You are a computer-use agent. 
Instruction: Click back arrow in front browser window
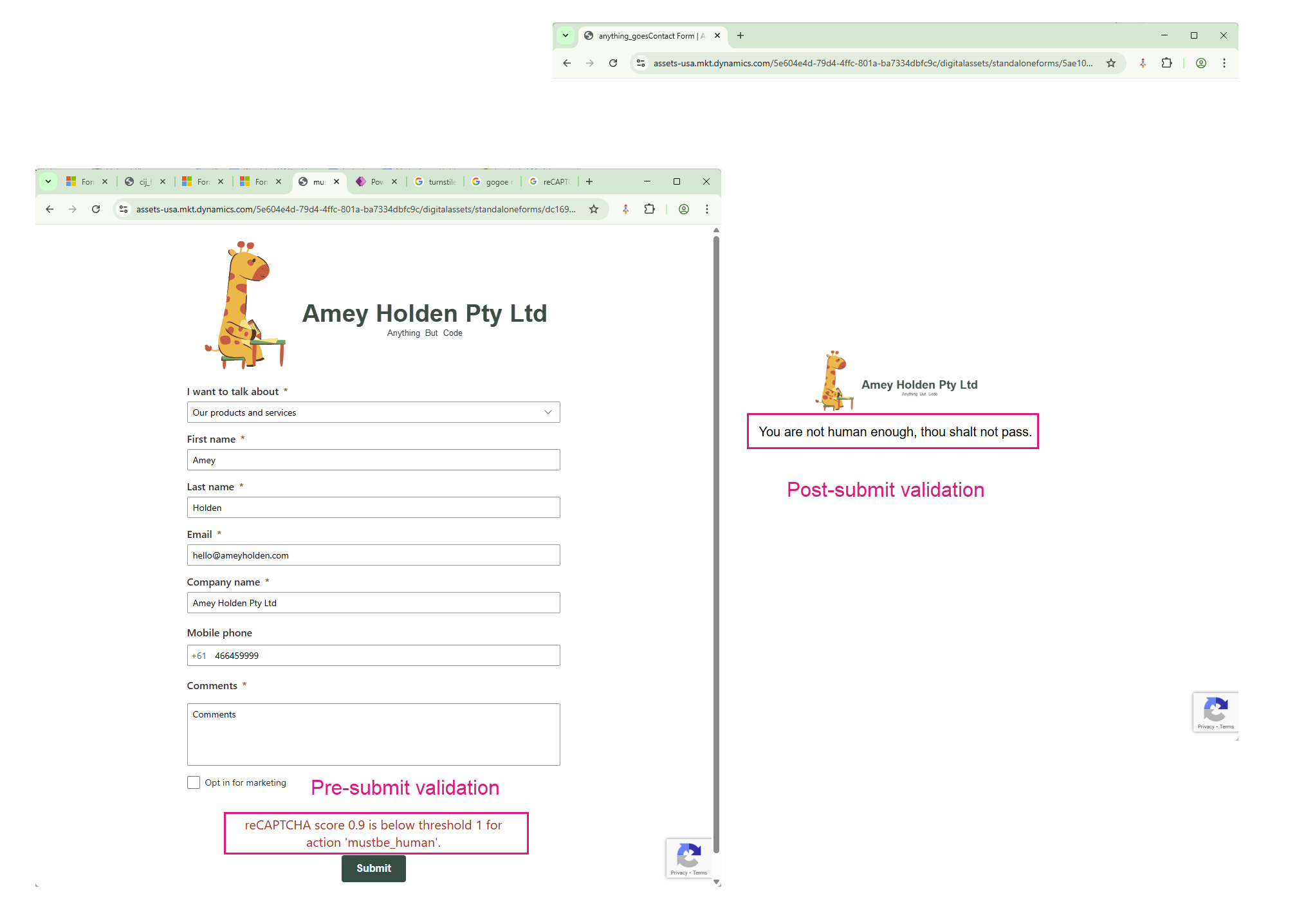point(50,209)
